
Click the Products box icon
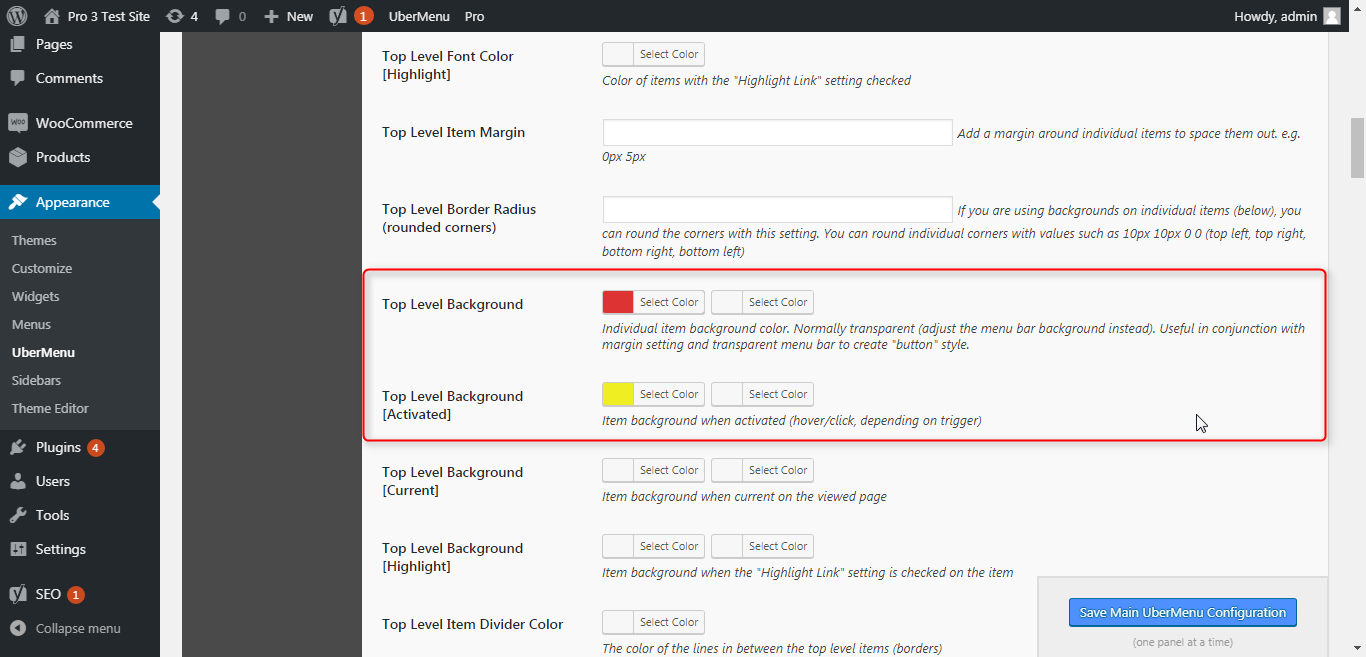(18, 157)
